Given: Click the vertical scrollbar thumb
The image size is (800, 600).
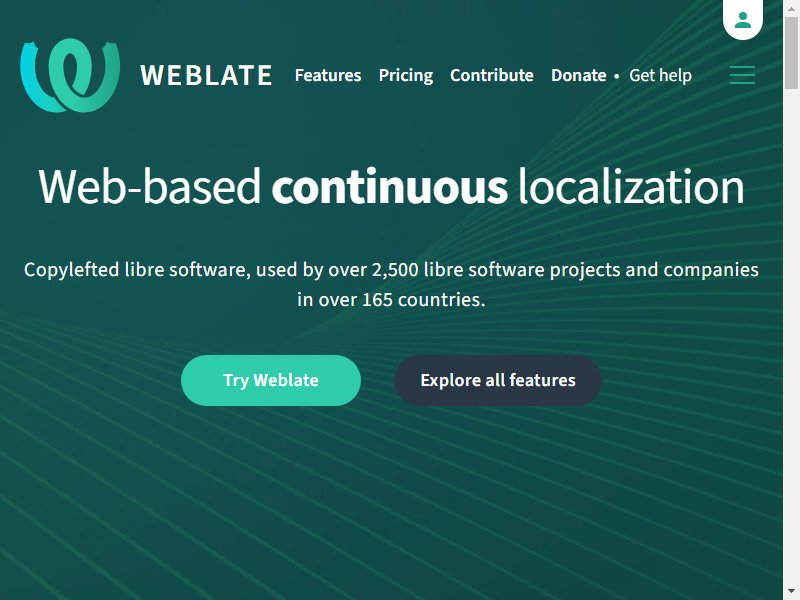Looking at the screenshot, I should (791, 53).
